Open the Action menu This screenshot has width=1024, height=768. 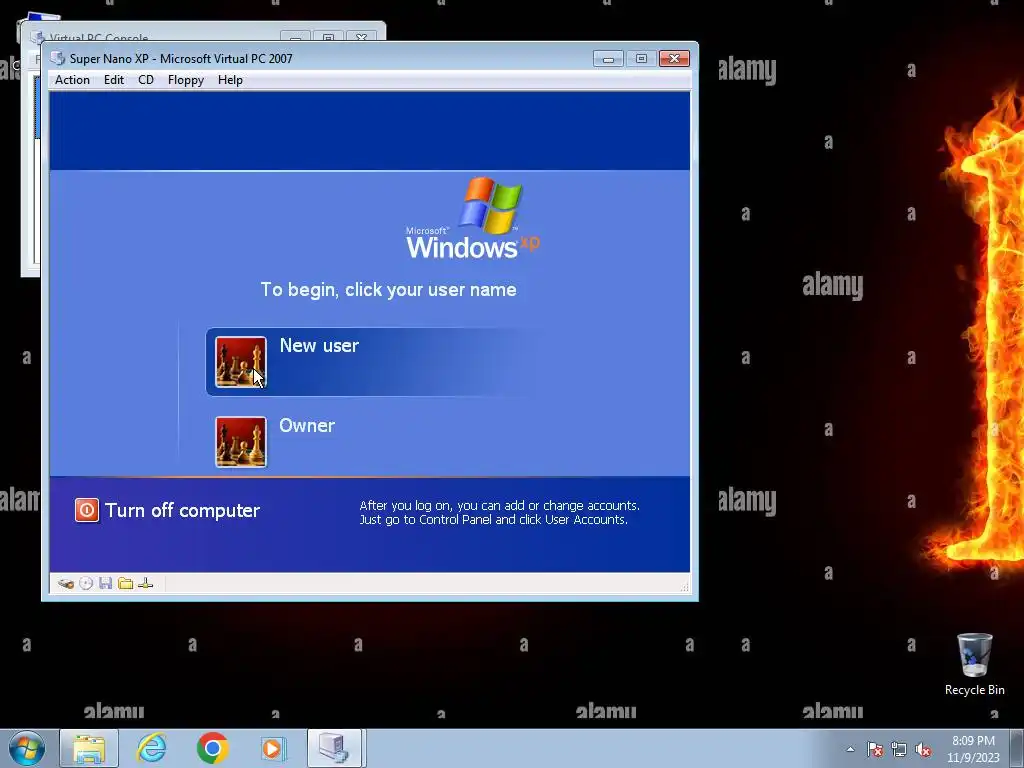click(72, 80)
